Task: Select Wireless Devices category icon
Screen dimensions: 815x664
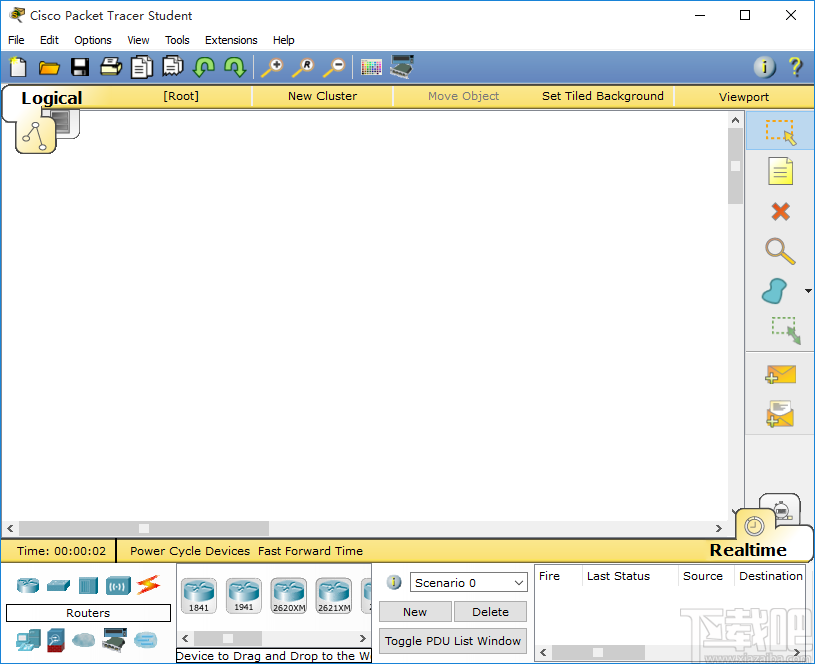Action: tap(119, 586)
